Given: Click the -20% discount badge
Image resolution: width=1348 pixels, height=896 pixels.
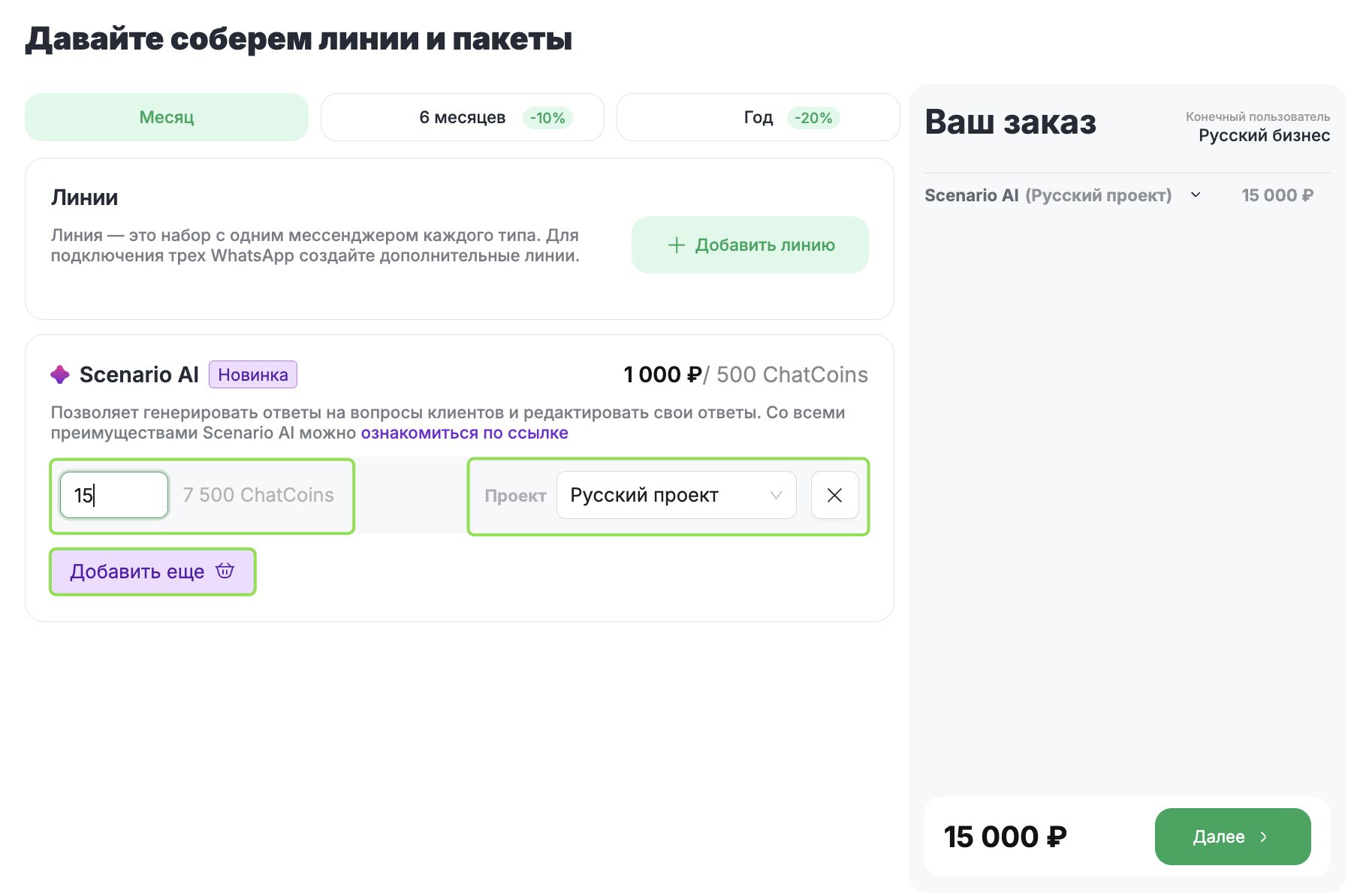Looking at the screenshot, I should click(x=813, y=118).
